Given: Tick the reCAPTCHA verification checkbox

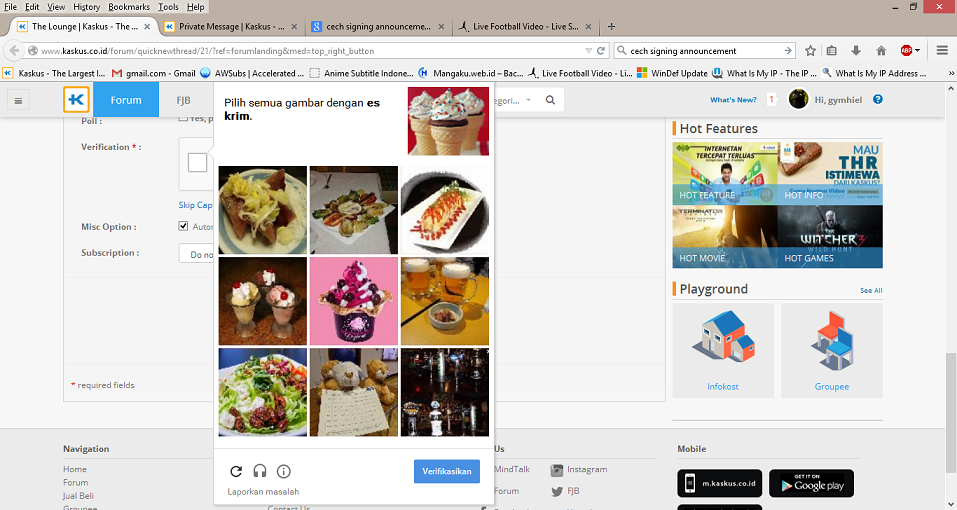Looking at the screenshot, I should coord(197,163).
